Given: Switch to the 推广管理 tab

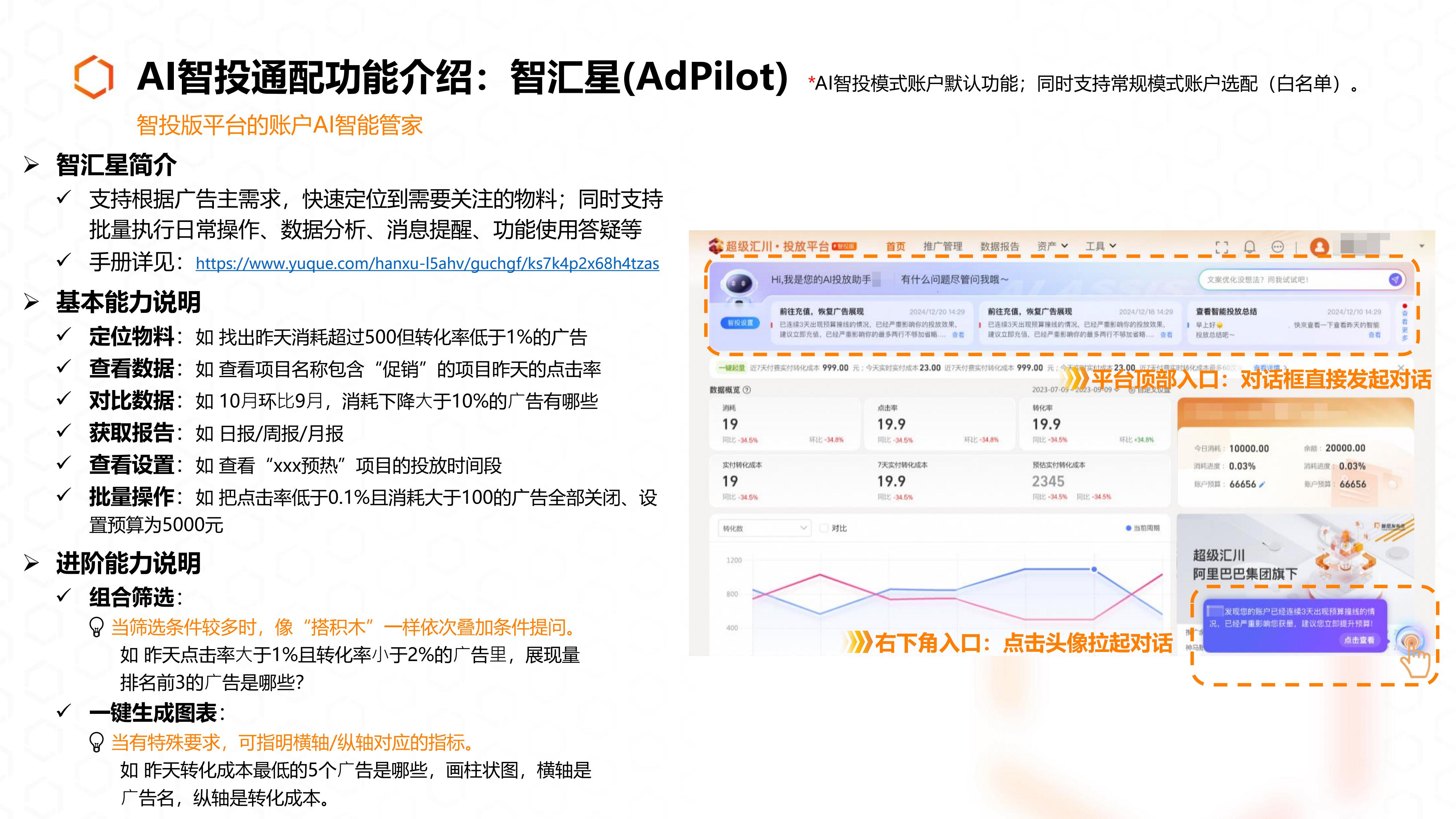Looking at the screenshot, I should coord(942,246).
